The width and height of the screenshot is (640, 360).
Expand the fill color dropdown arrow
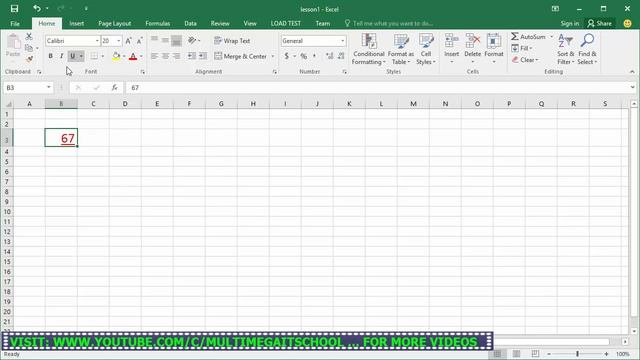click(x=124, y=56)
